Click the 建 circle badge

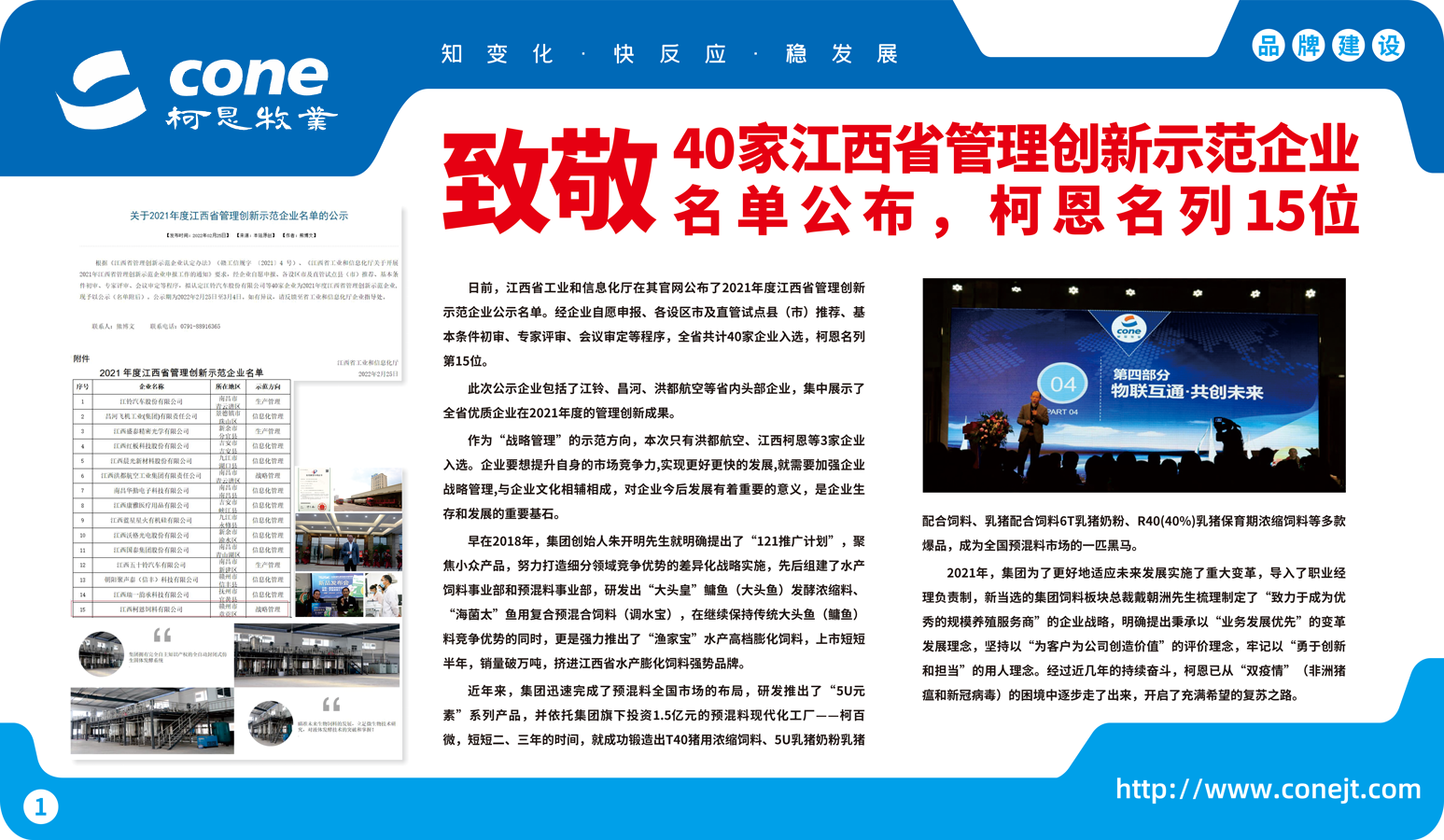coord(1348,46)
